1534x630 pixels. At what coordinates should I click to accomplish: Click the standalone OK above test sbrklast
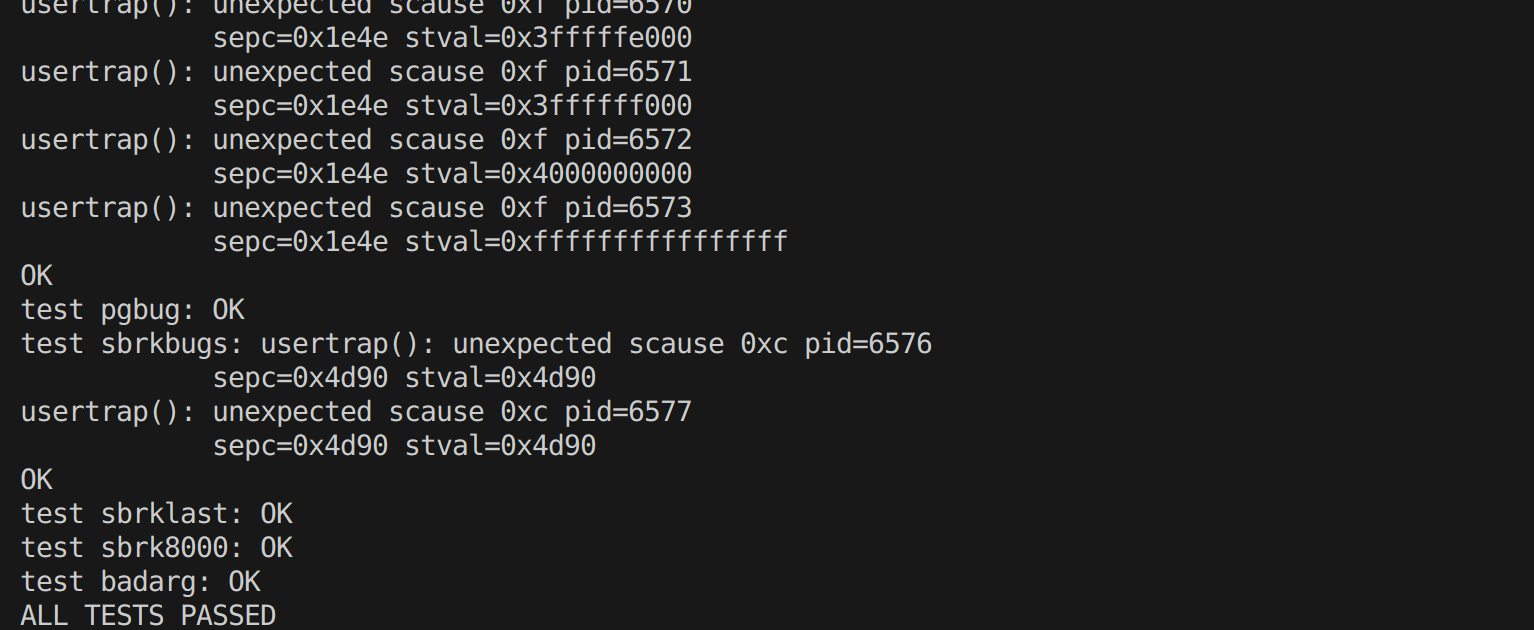click(37, 480)
